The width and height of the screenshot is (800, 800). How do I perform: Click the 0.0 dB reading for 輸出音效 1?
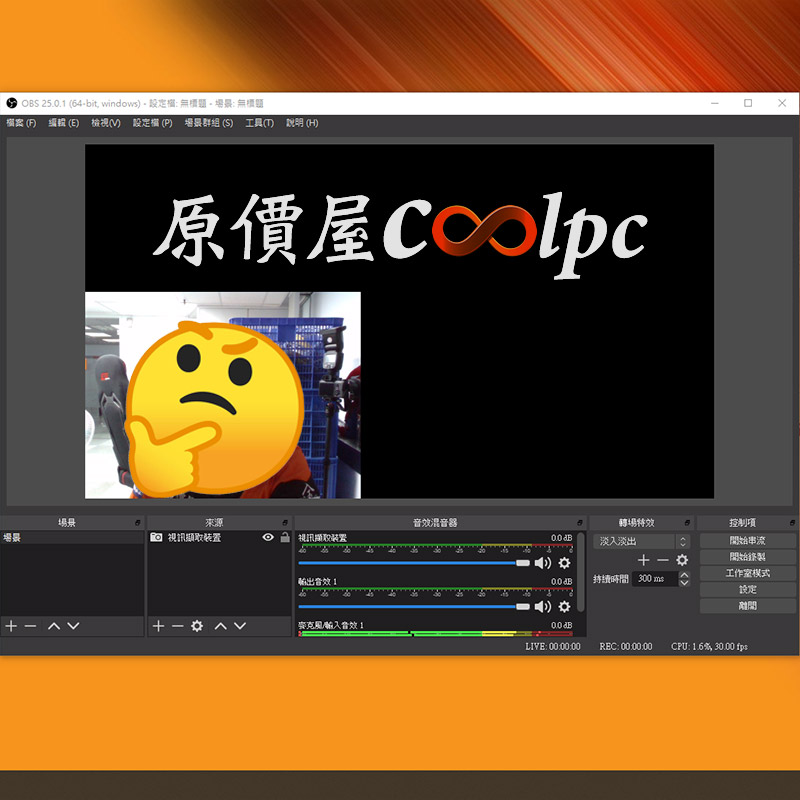pos(561,581)
